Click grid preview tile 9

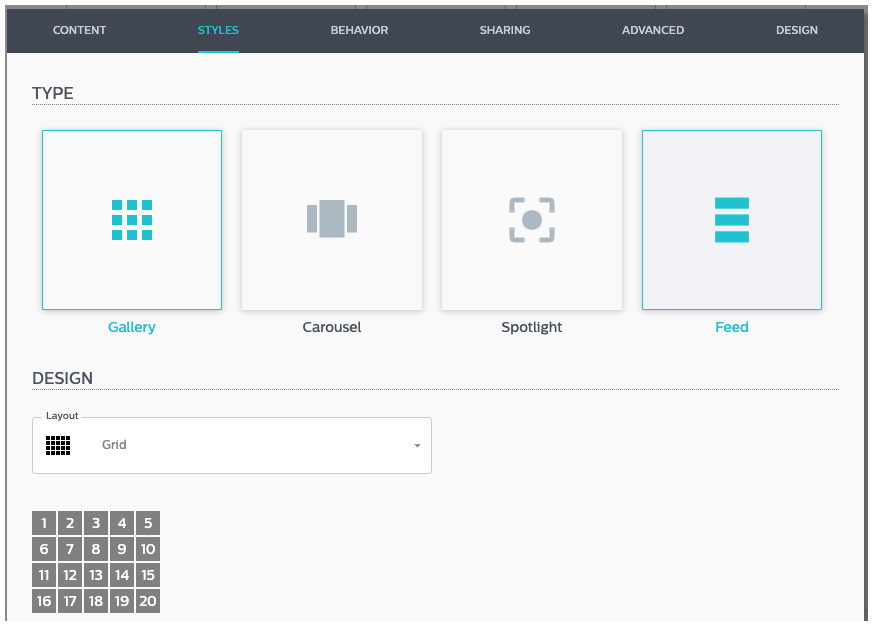coord(122,549)
